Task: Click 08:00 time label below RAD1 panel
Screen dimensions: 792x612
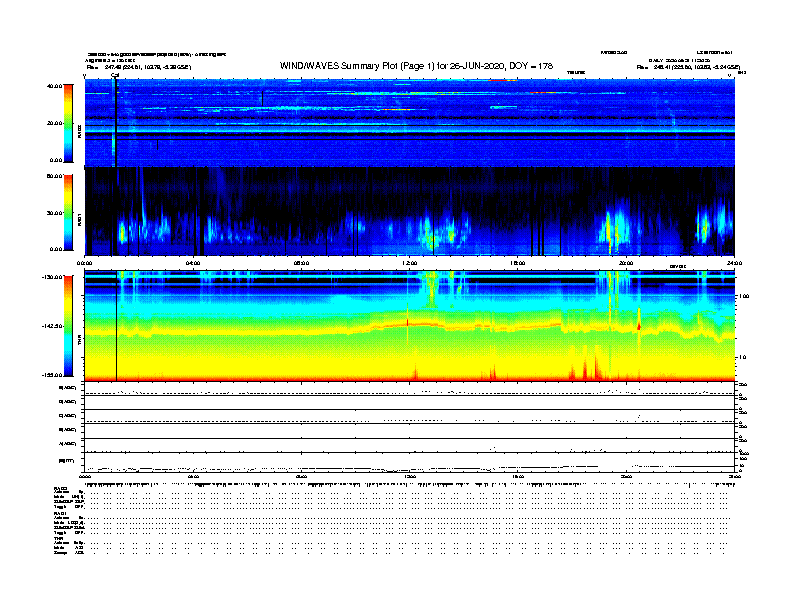Action: click(x=301, y=263)
